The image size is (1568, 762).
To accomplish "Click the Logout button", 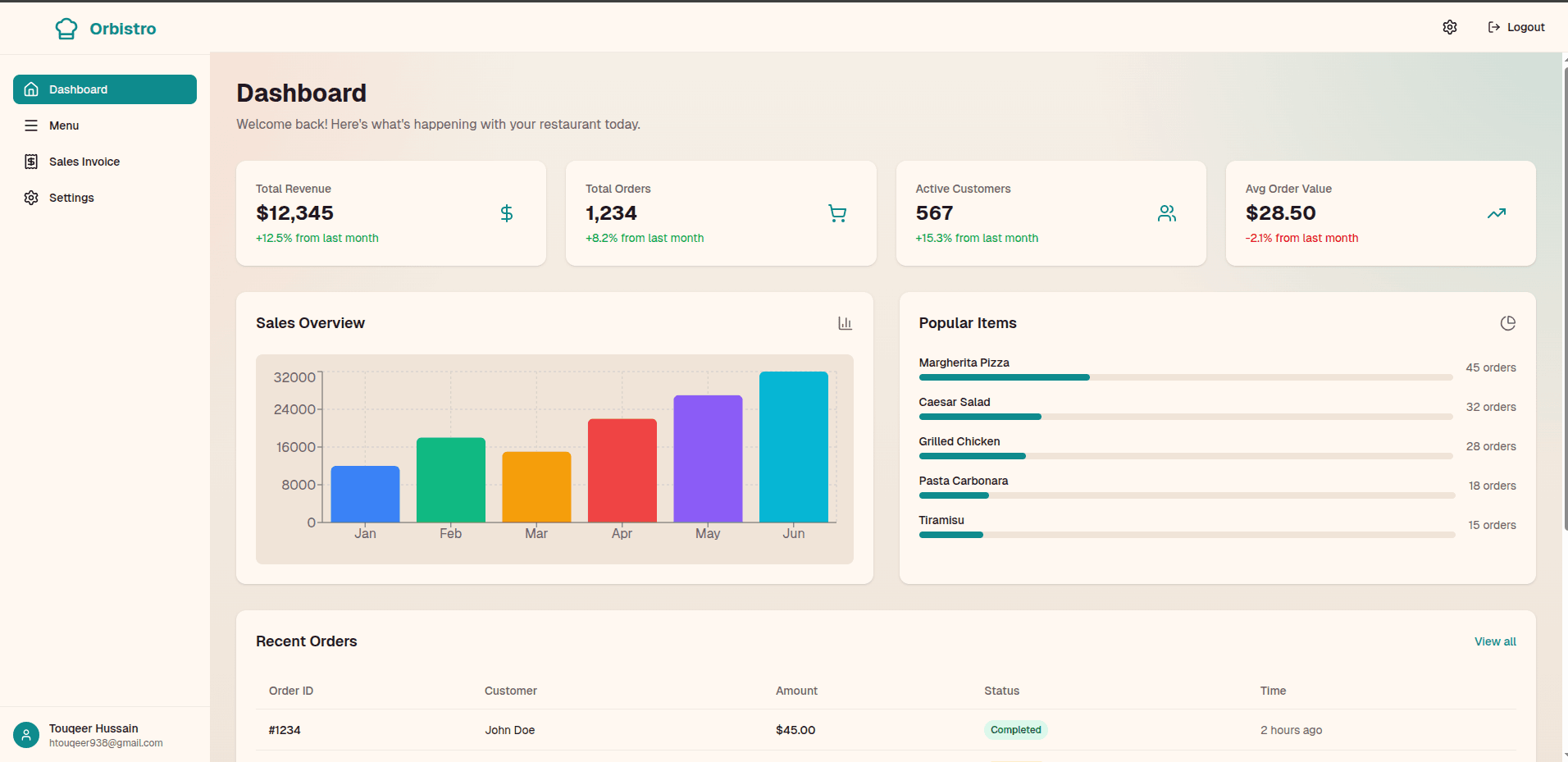I will coord(1516,27).
